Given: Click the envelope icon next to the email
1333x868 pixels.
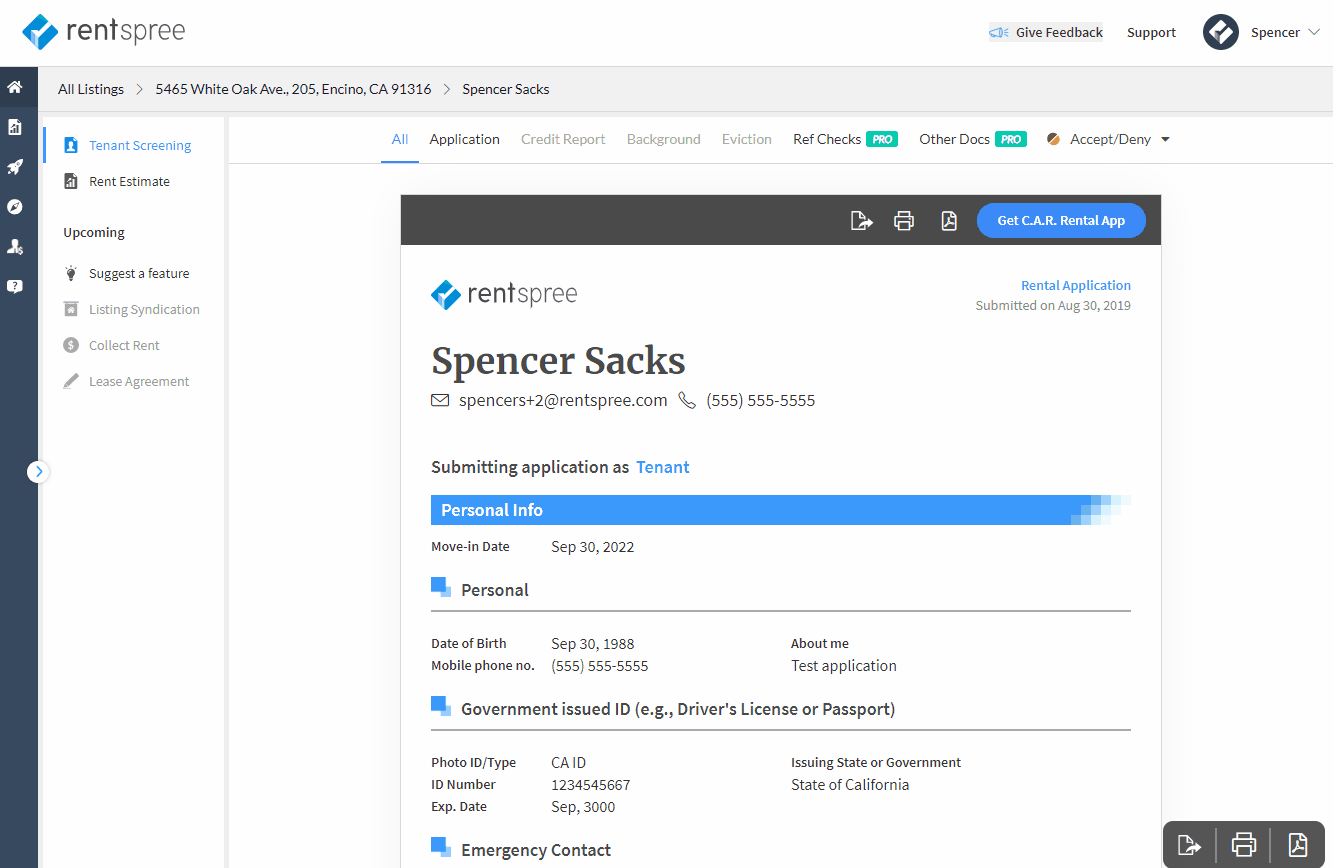Looking at the screenshot, I should 440,400.
